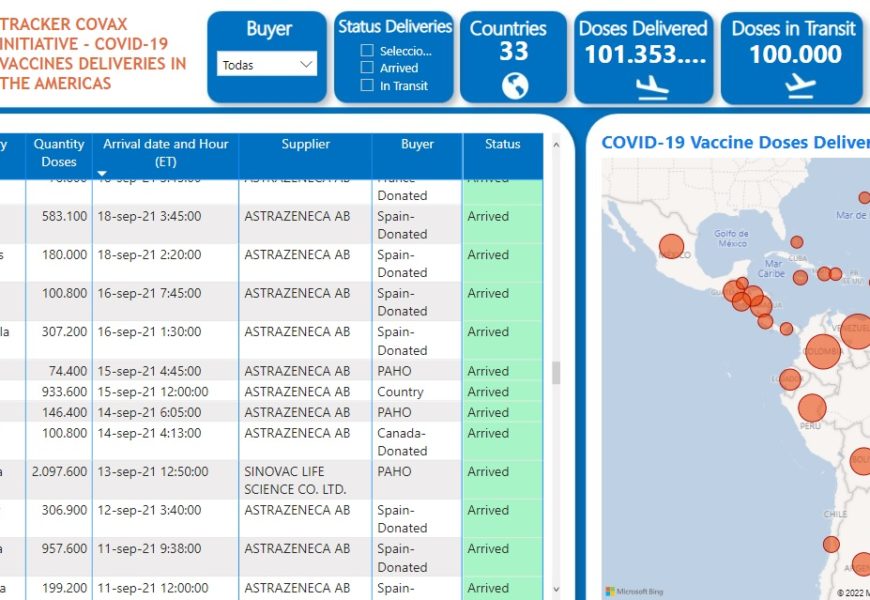Check the Seleccio... select-all checkbox
Image resolution: width=870 pixels, height=600 pixels.
coord(367,50)
